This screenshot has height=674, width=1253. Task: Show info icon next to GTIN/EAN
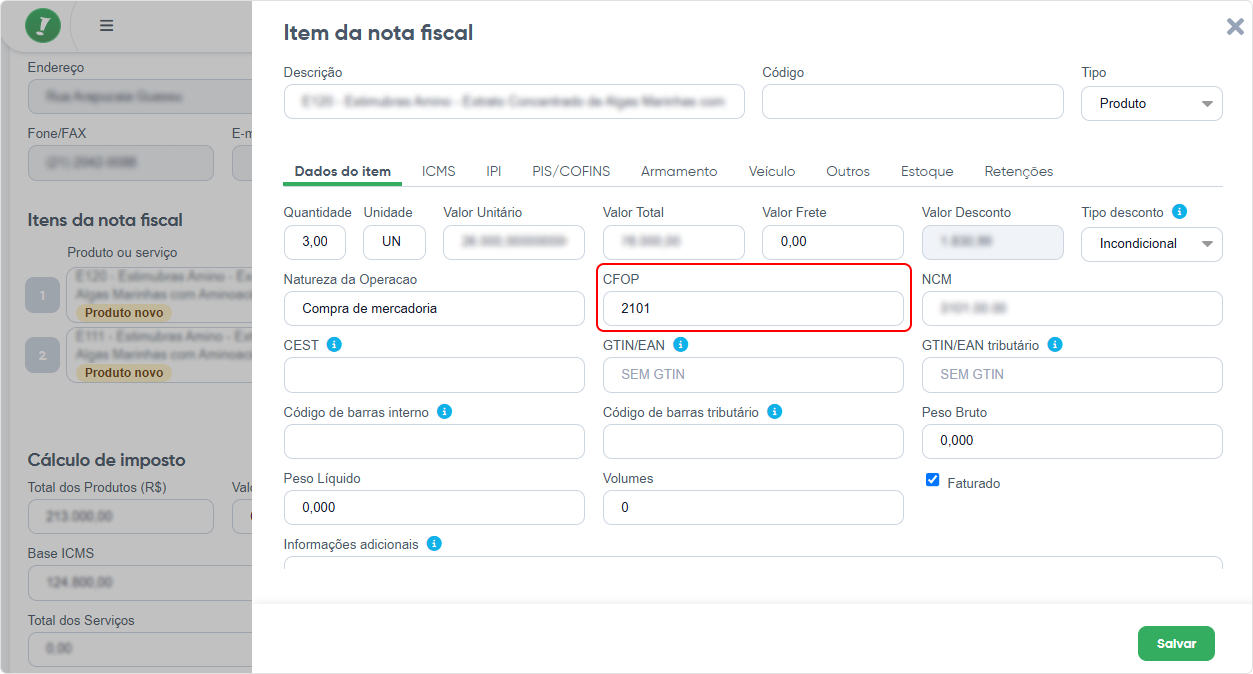coord(680,345)
